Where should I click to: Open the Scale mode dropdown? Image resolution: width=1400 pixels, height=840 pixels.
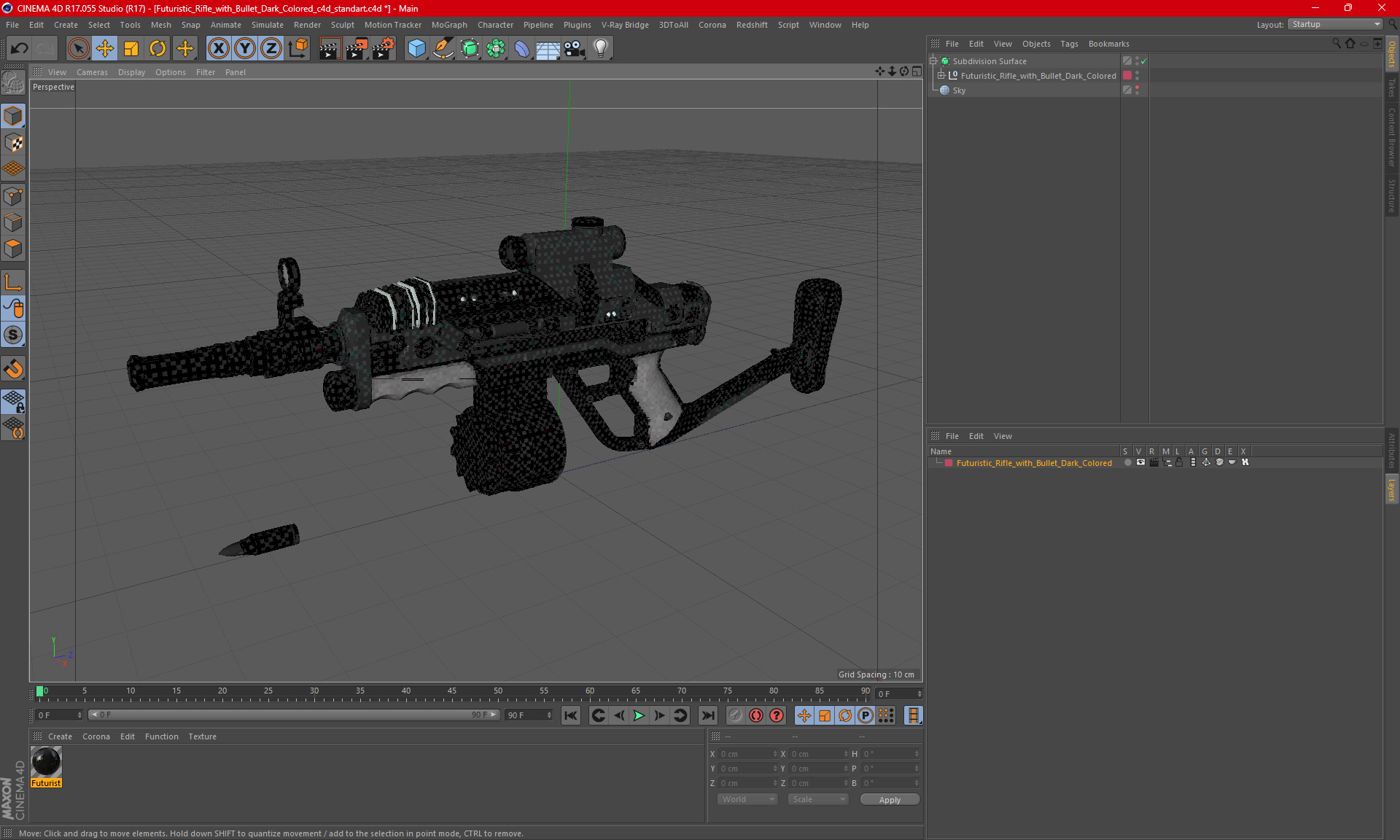click(x=819, y=799)
